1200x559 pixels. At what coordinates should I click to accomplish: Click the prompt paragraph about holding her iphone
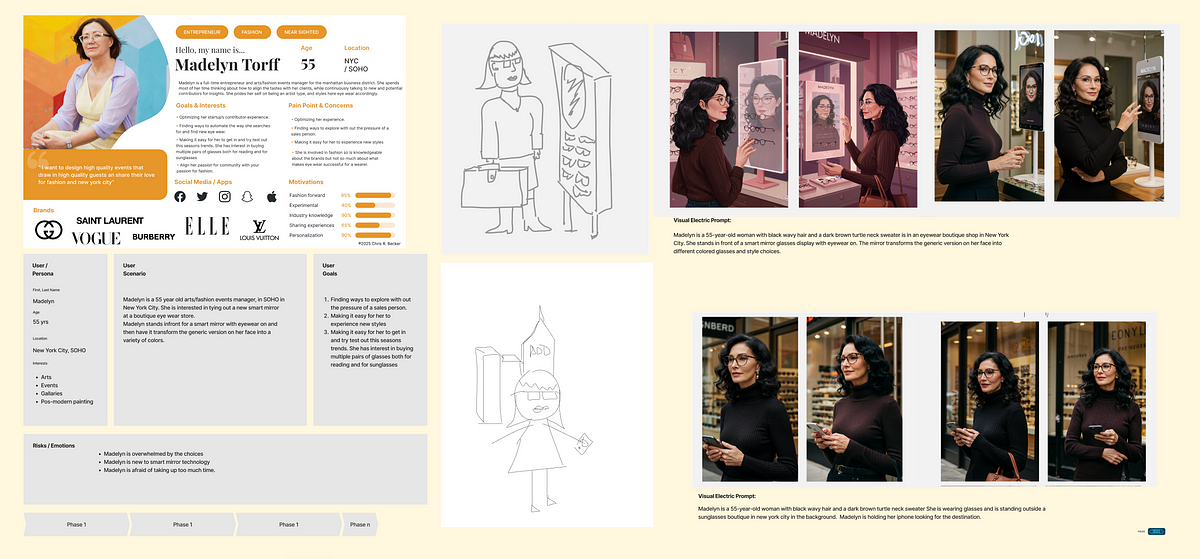coord(873,512)
